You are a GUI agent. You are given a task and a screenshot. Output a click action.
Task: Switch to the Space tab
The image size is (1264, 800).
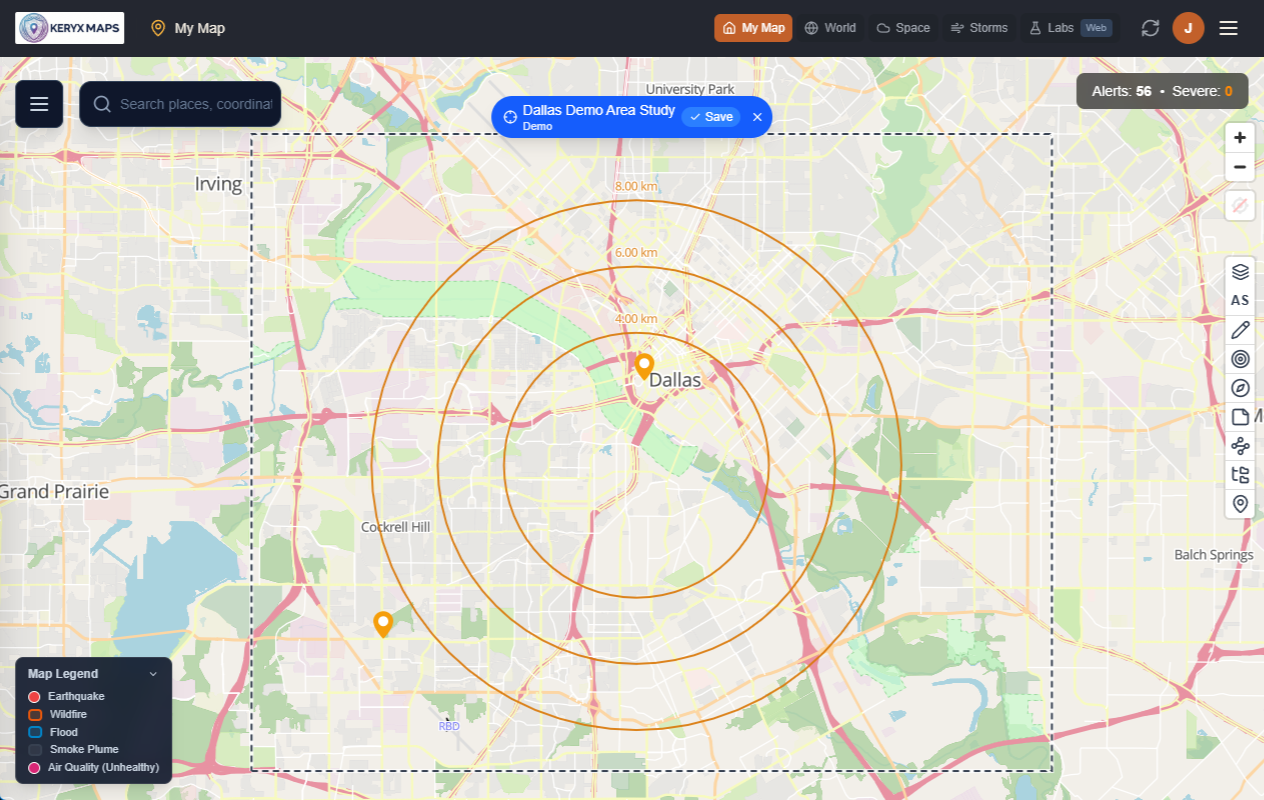(x=903, y=28)
